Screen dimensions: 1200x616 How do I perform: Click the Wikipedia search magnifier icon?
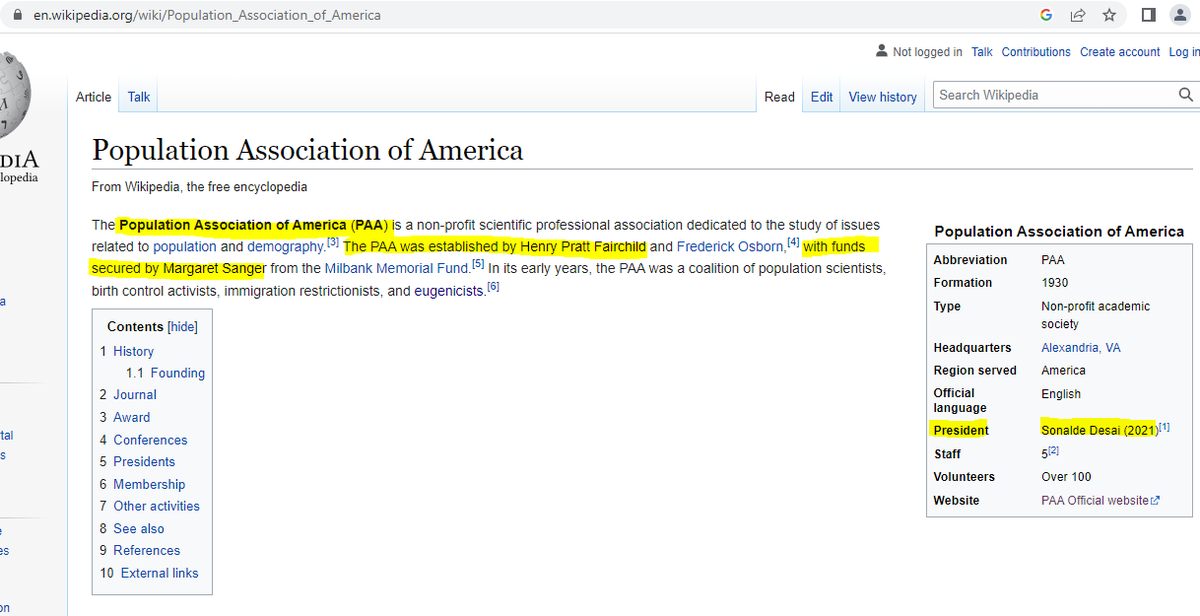tap(1186, 95)
